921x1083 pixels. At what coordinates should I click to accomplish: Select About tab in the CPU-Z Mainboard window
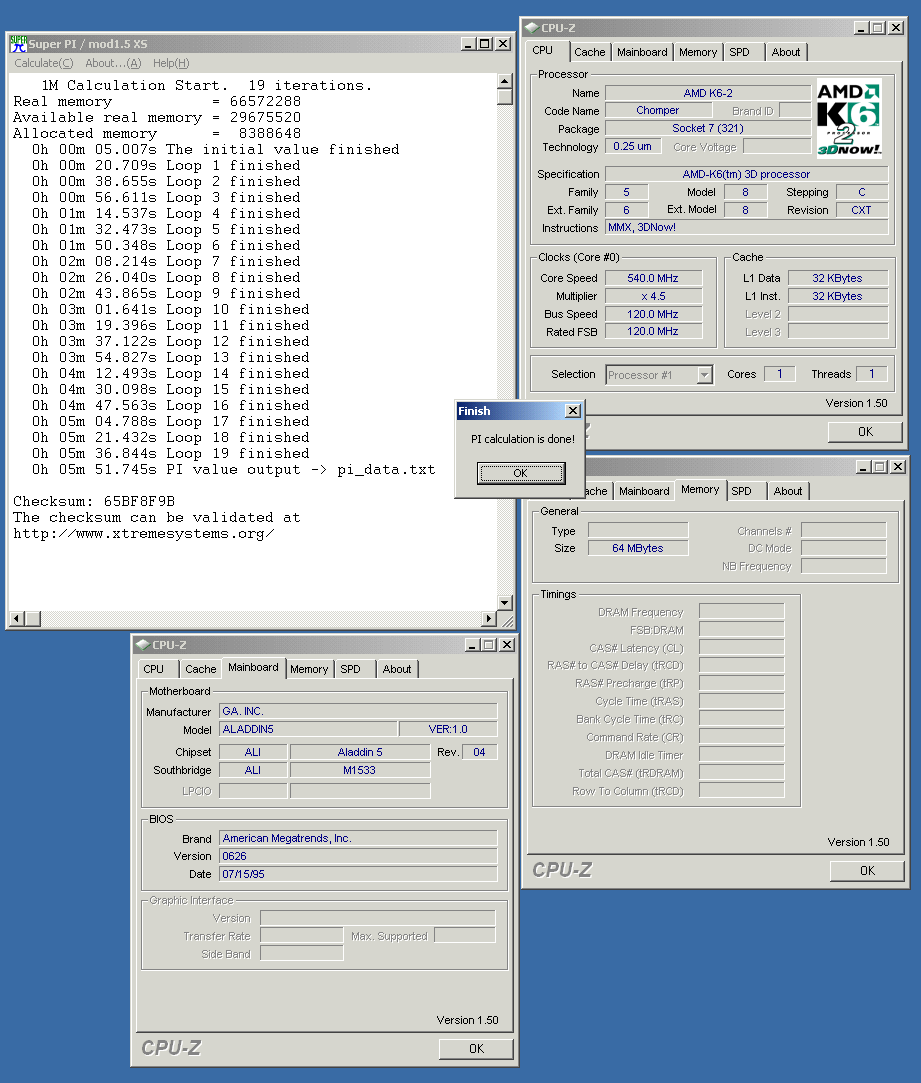(397, 669)
